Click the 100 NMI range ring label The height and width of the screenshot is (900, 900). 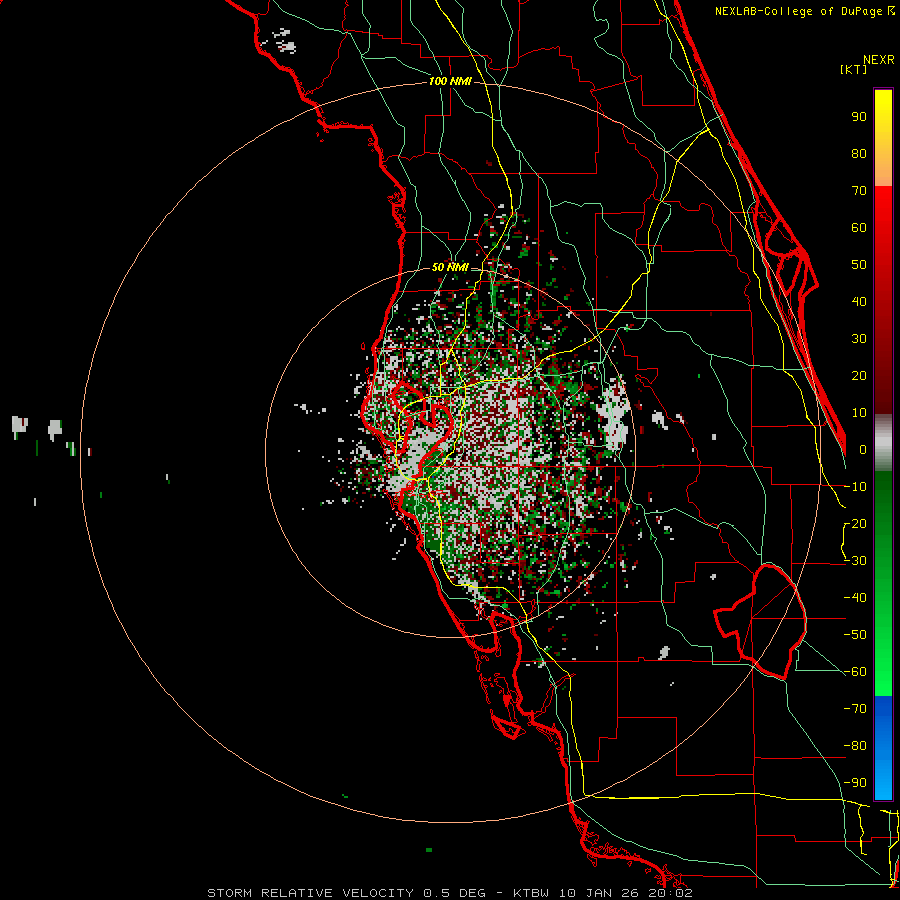point(450,82)
